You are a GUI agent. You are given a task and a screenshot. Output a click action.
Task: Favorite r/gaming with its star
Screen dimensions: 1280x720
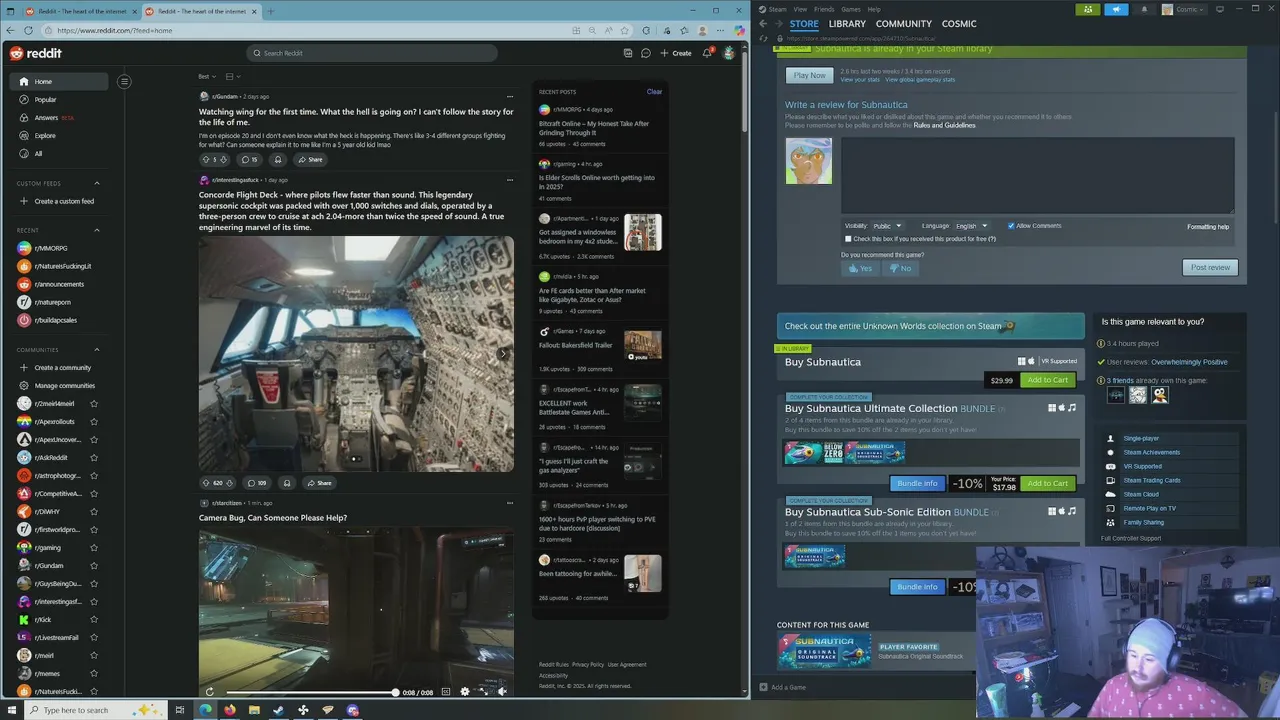94,548
